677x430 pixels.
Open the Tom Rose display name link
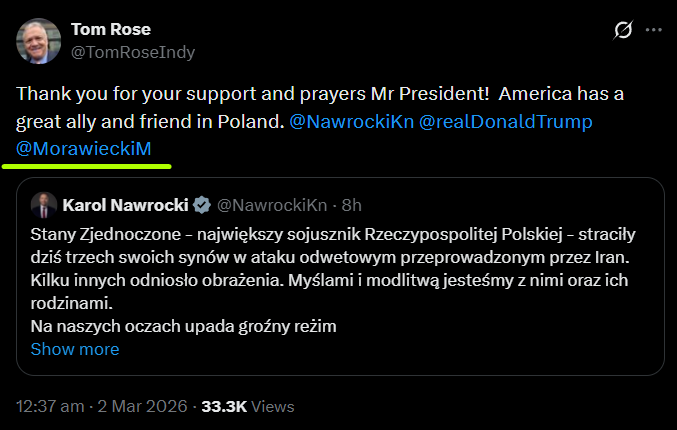110,28
